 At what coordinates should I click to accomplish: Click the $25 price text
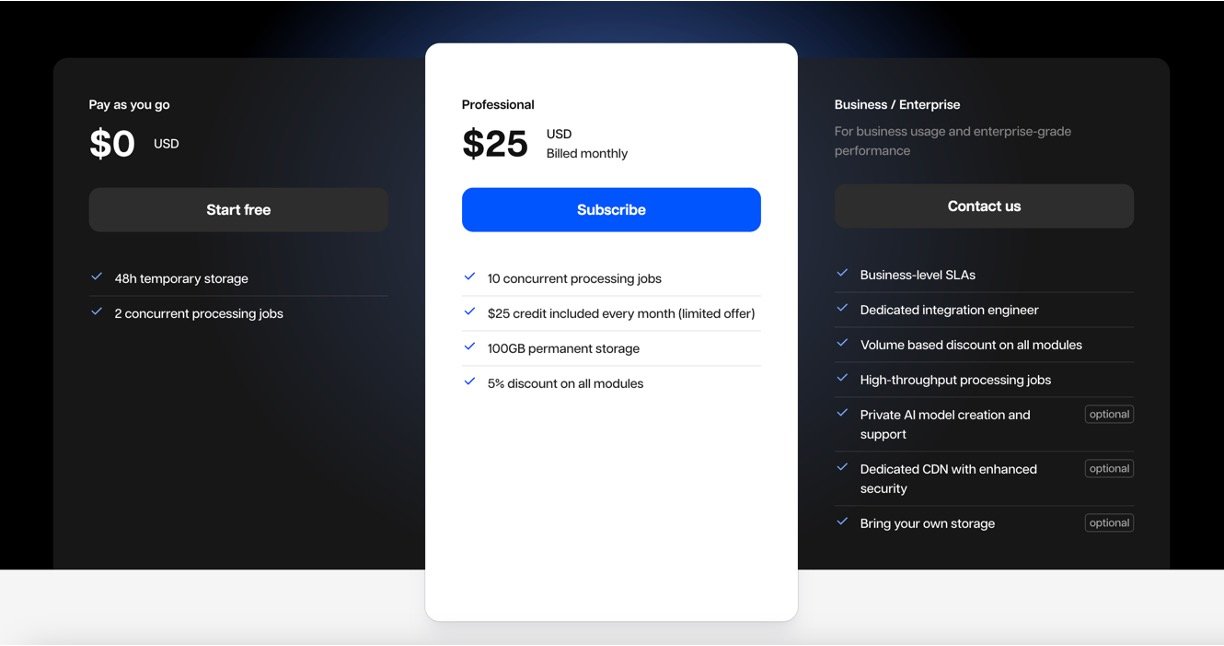click(495, 144)
